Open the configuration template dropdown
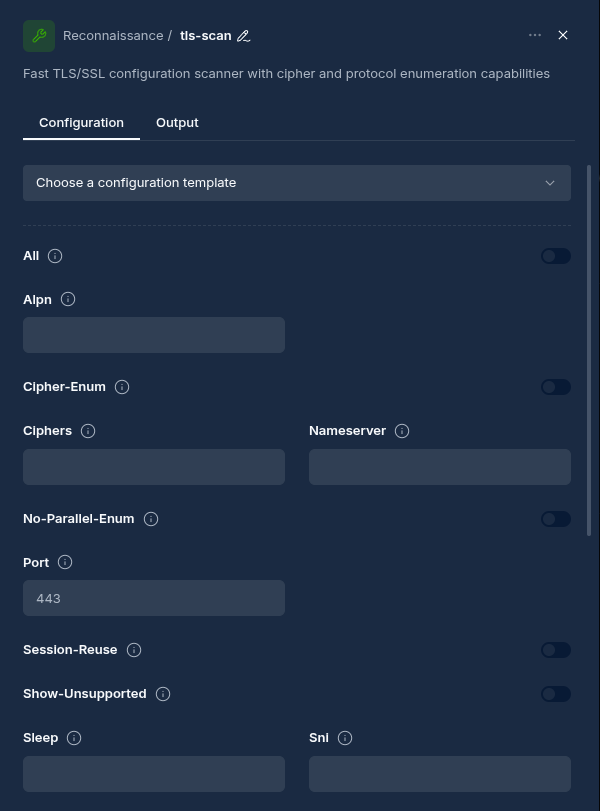600x811 pixels. point(296,183)
